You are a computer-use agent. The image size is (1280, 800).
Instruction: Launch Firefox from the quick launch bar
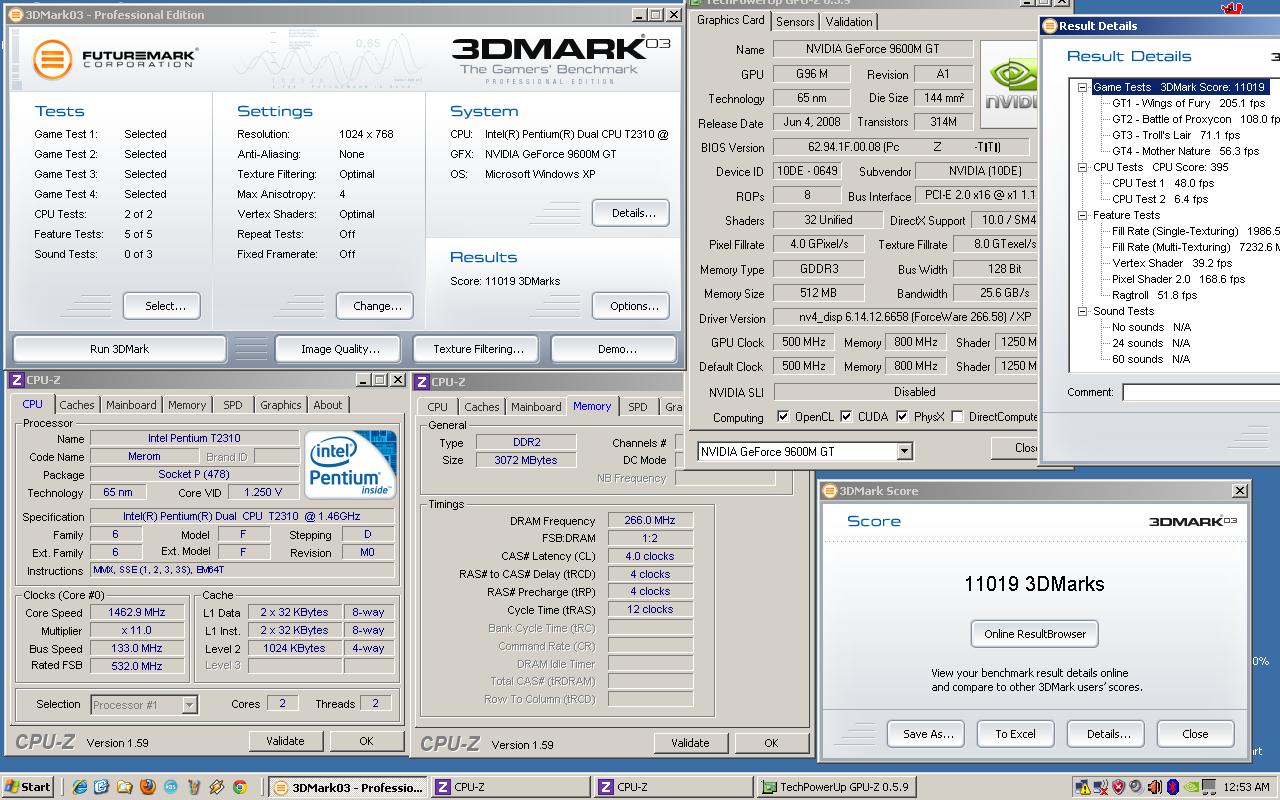(148, 787)
